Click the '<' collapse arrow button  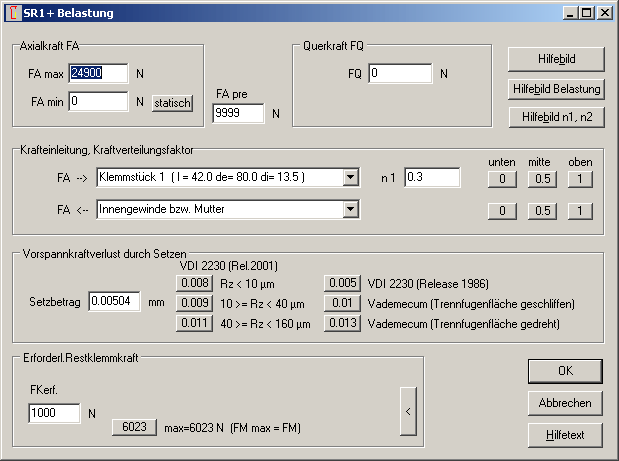408,411
